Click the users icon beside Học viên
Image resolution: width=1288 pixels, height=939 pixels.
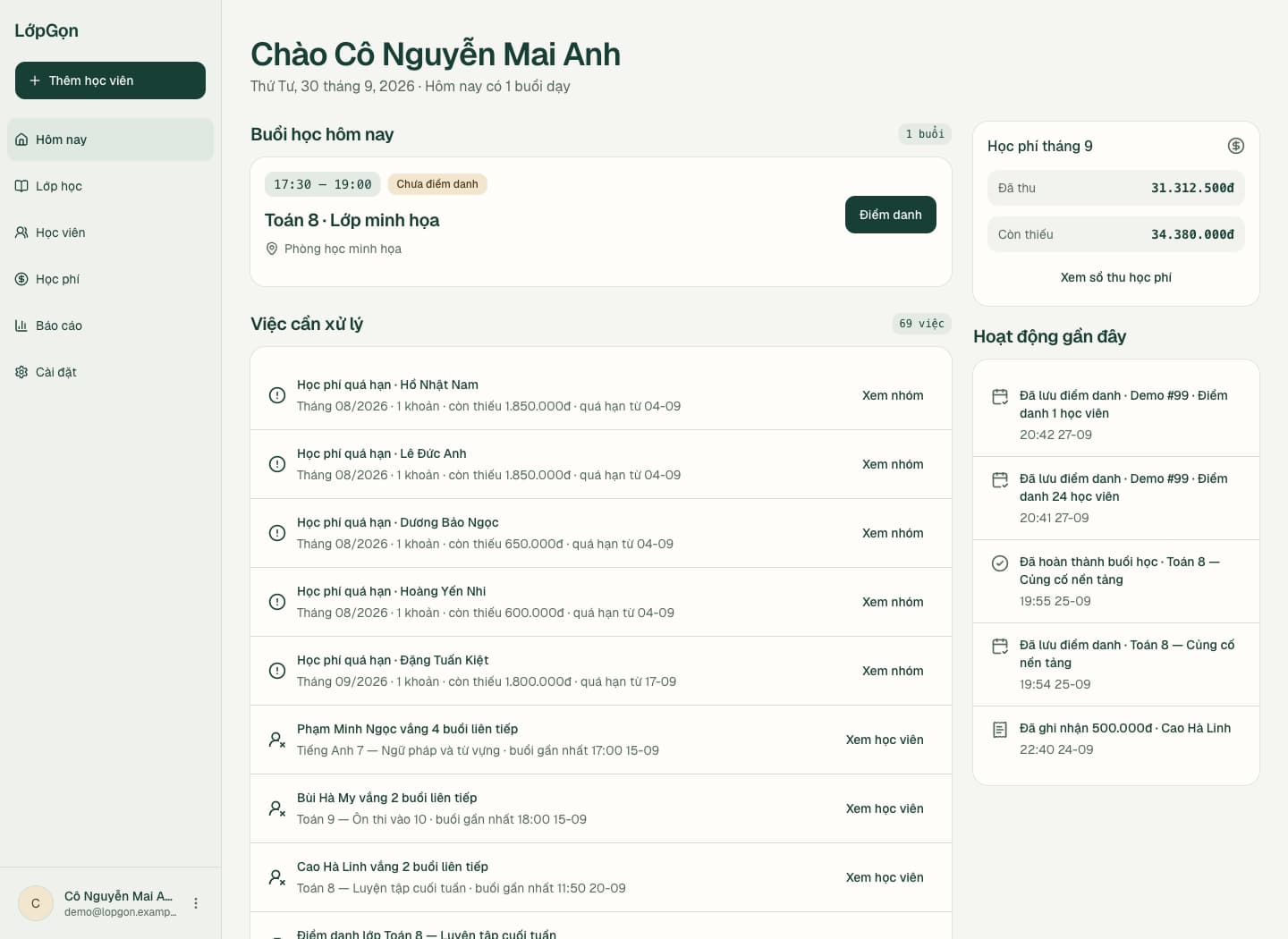[21, 233]
